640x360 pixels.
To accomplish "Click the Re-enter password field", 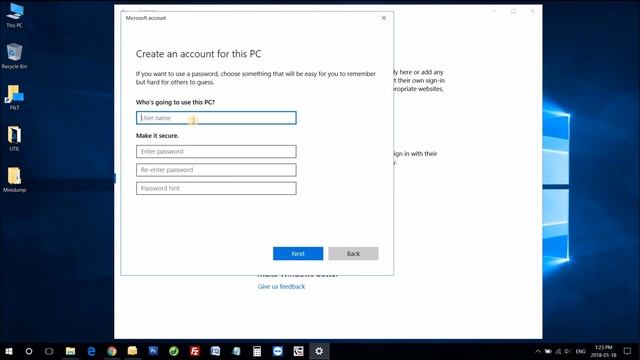I will tap(216, 170).
